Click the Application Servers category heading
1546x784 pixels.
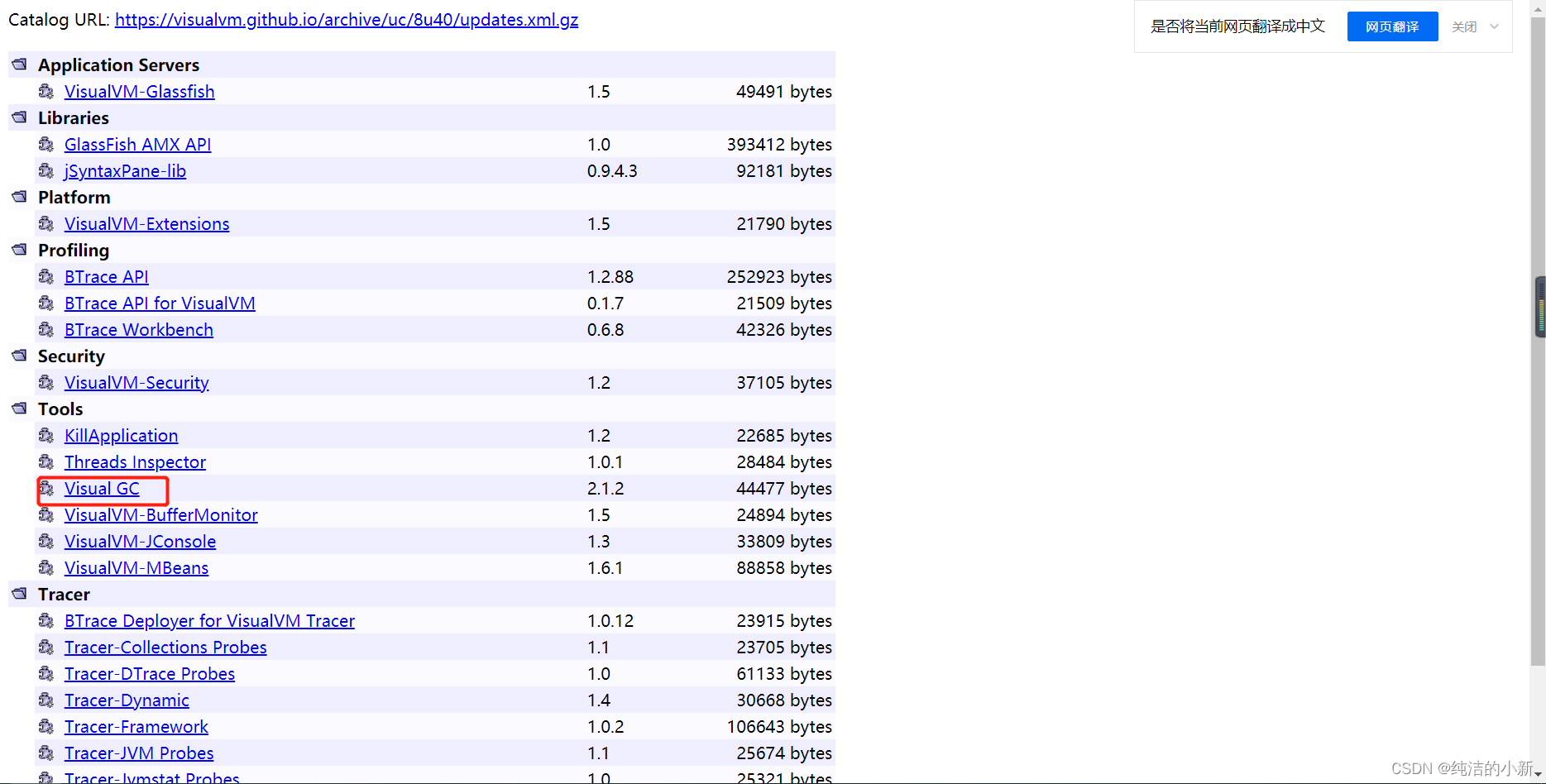click(x=118, y=65)
